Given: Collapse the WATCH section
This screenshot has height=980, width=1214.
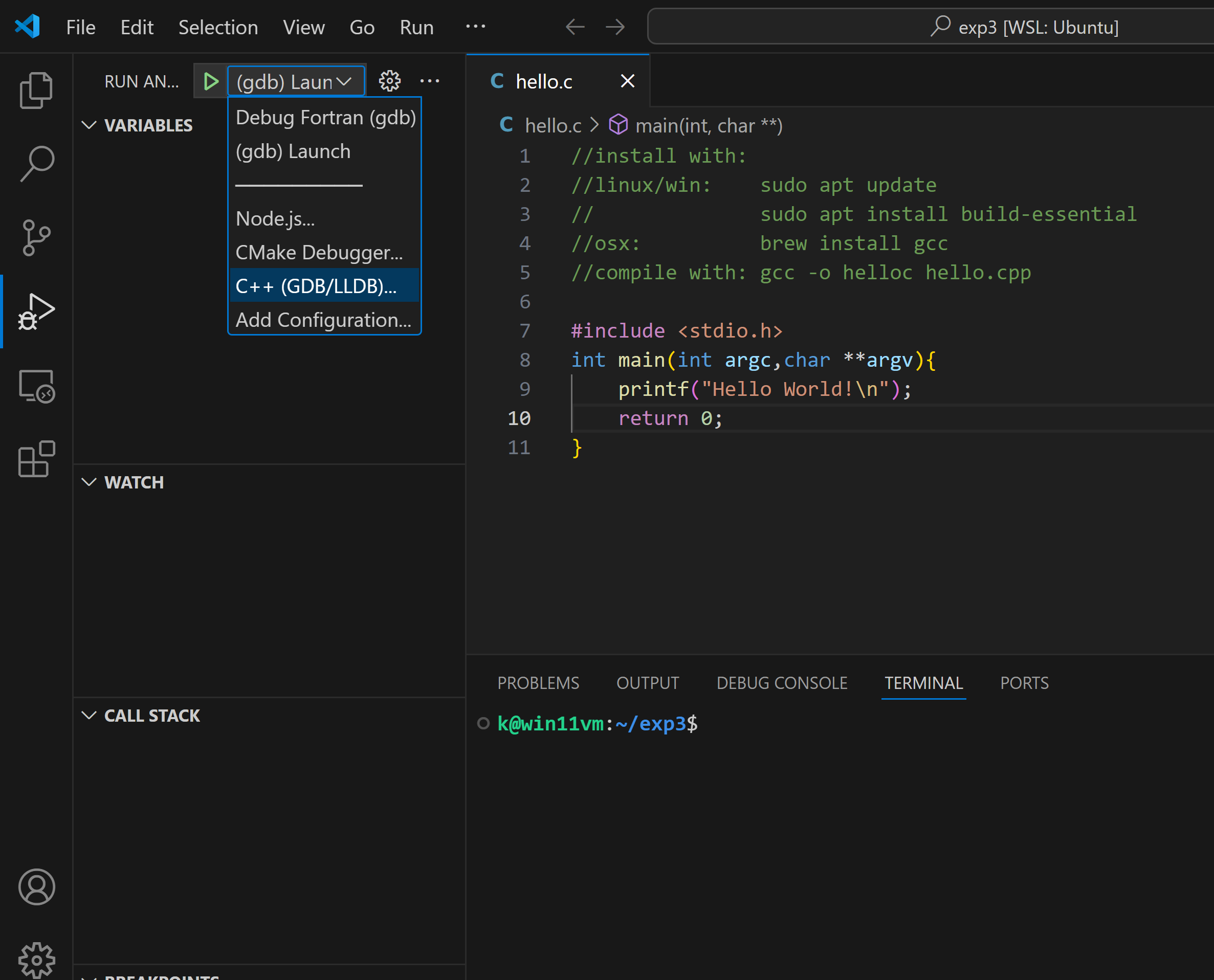Looking at the screenshot, I should pos(89,483).
